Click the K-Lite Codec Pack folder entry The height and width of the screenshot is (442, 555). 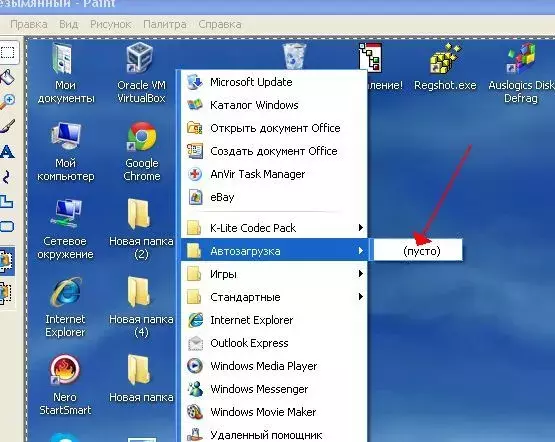click(x=274, y=228)
